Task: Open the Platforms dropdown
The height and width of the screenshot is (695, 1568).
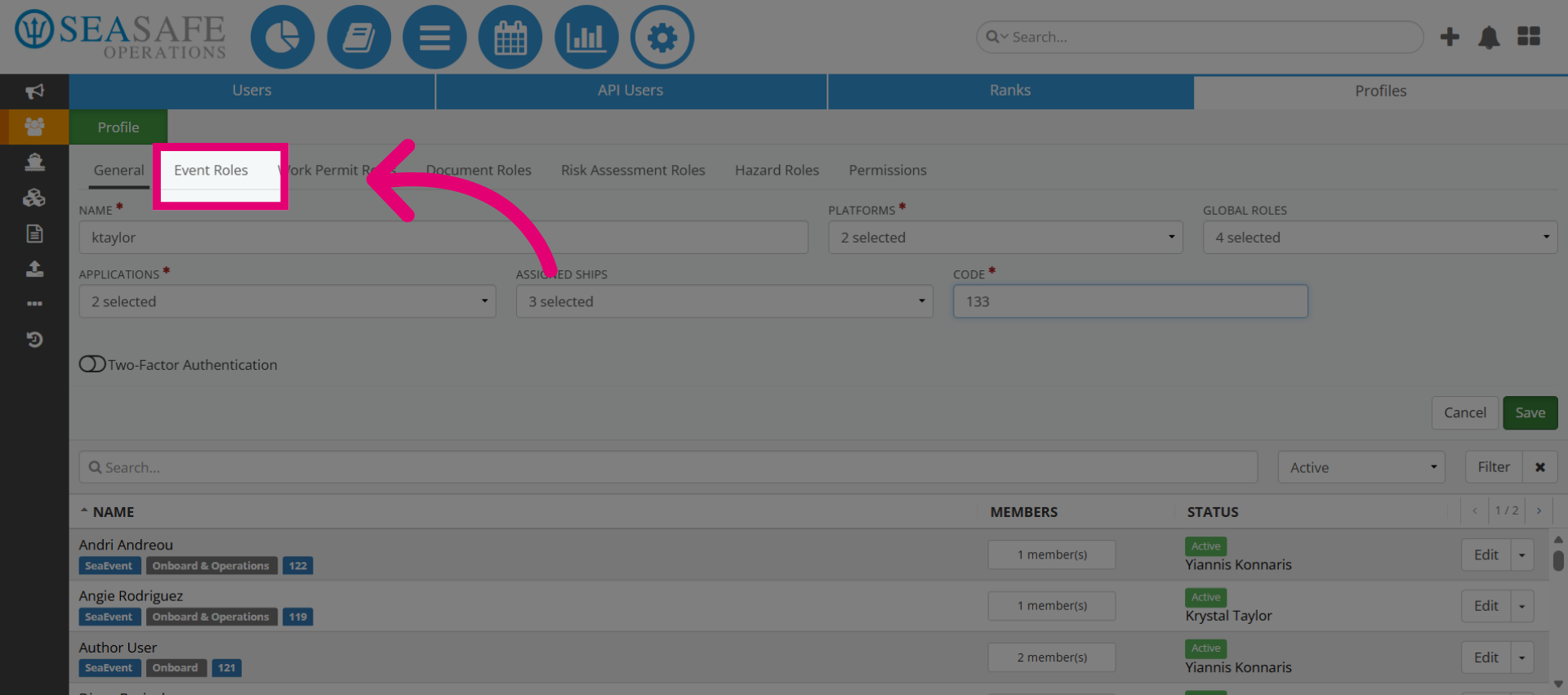Action: pyautogui.click(x=1005, y=238)
